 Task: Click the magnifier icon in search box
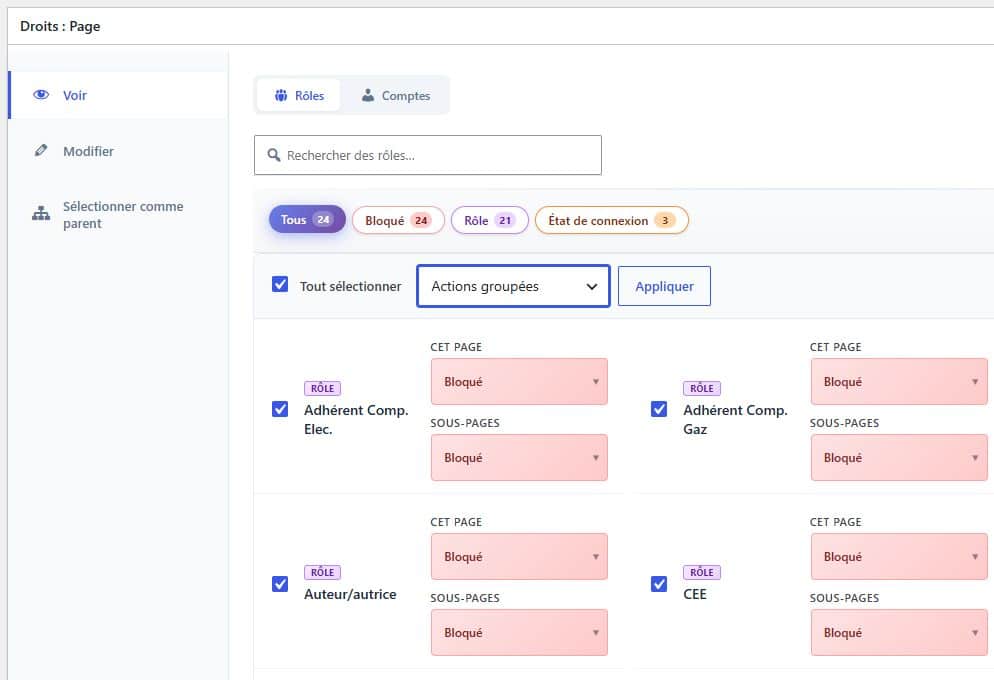coord(274,155)
